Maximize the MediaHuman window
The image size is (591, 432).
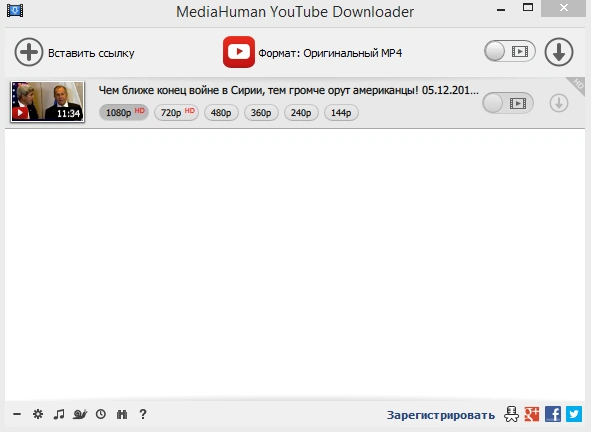528,7
